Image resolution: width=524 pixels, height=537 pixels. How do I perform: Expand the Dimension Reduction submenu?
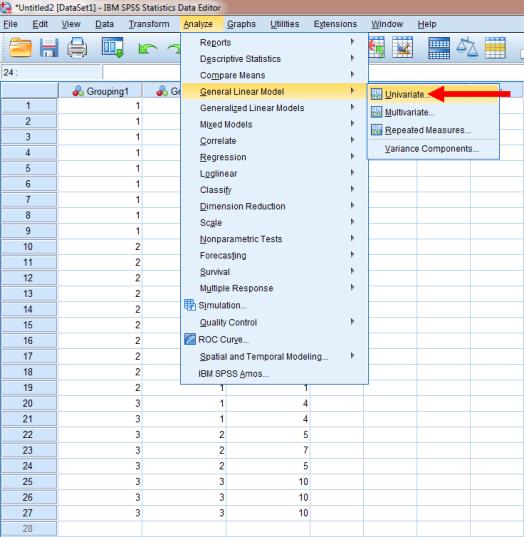275,206
